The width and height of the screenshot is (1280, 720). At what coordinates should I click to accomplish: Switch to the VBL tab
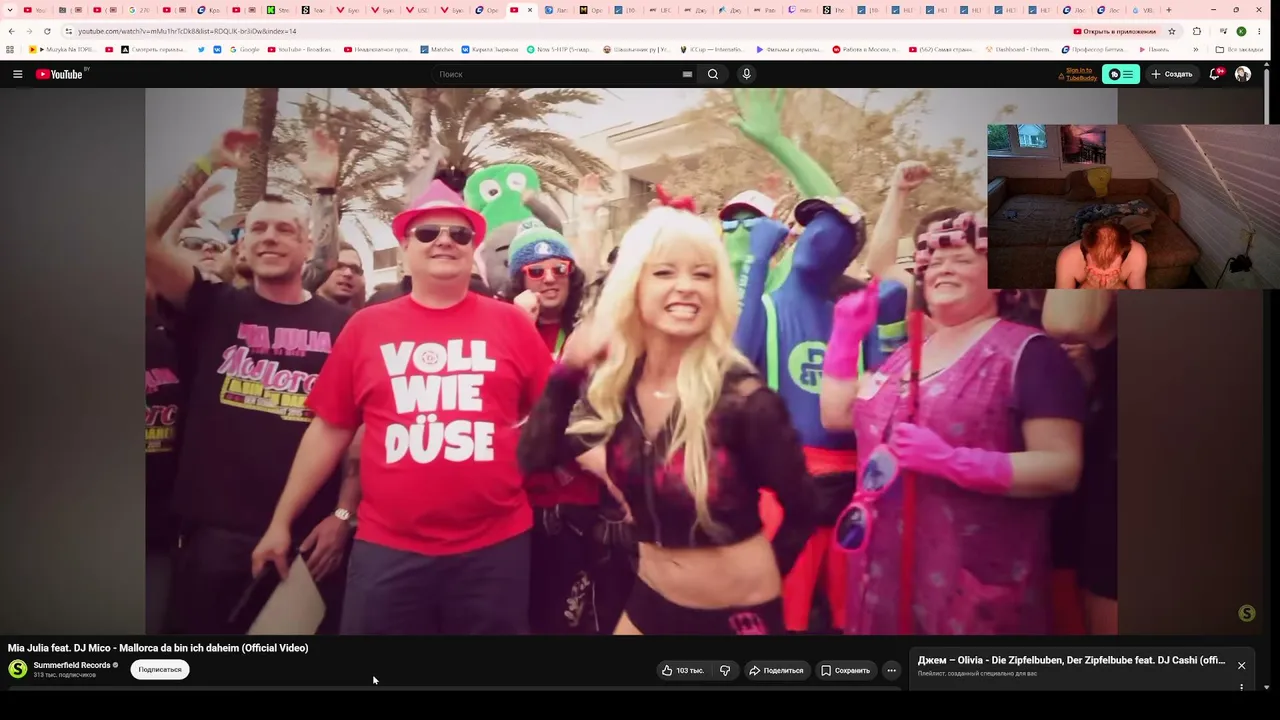[1142, 10]
